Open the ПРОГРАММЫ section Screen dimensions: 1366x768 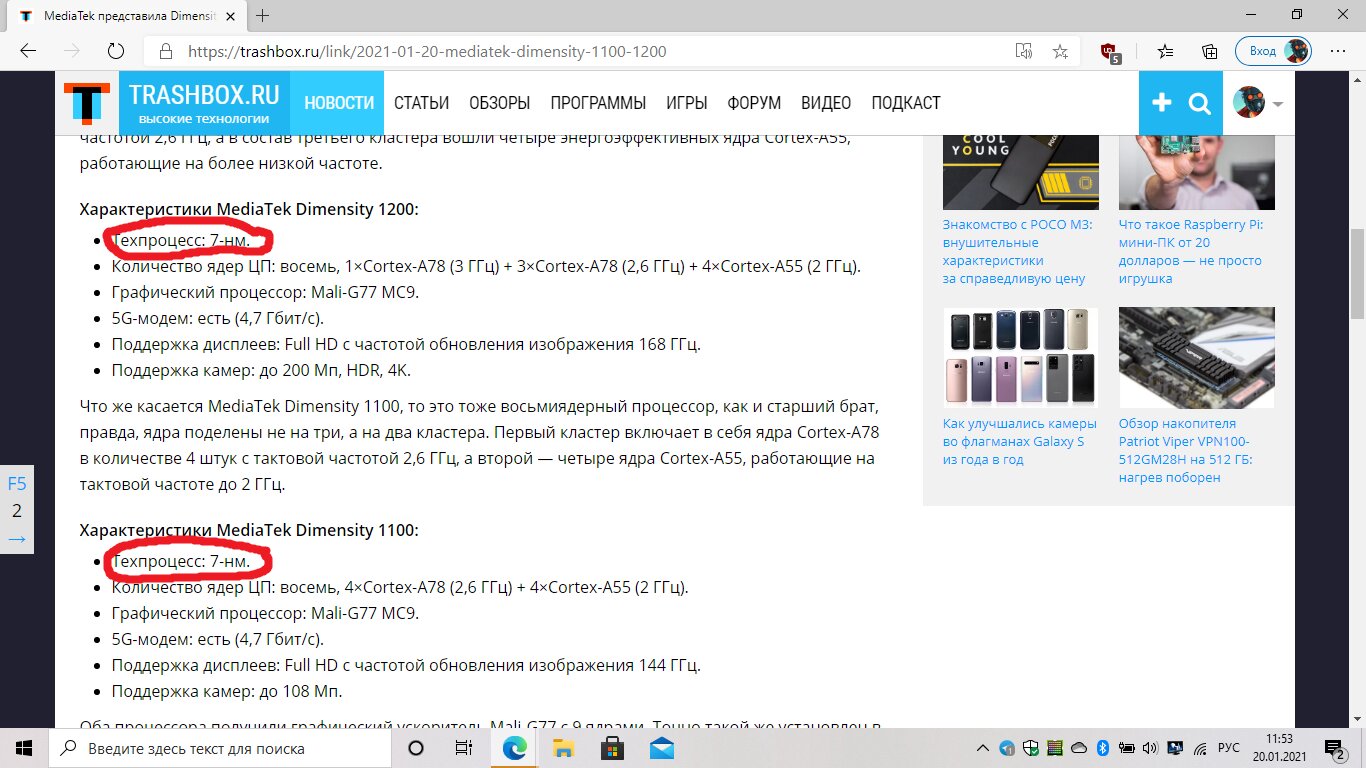point(598,103)
